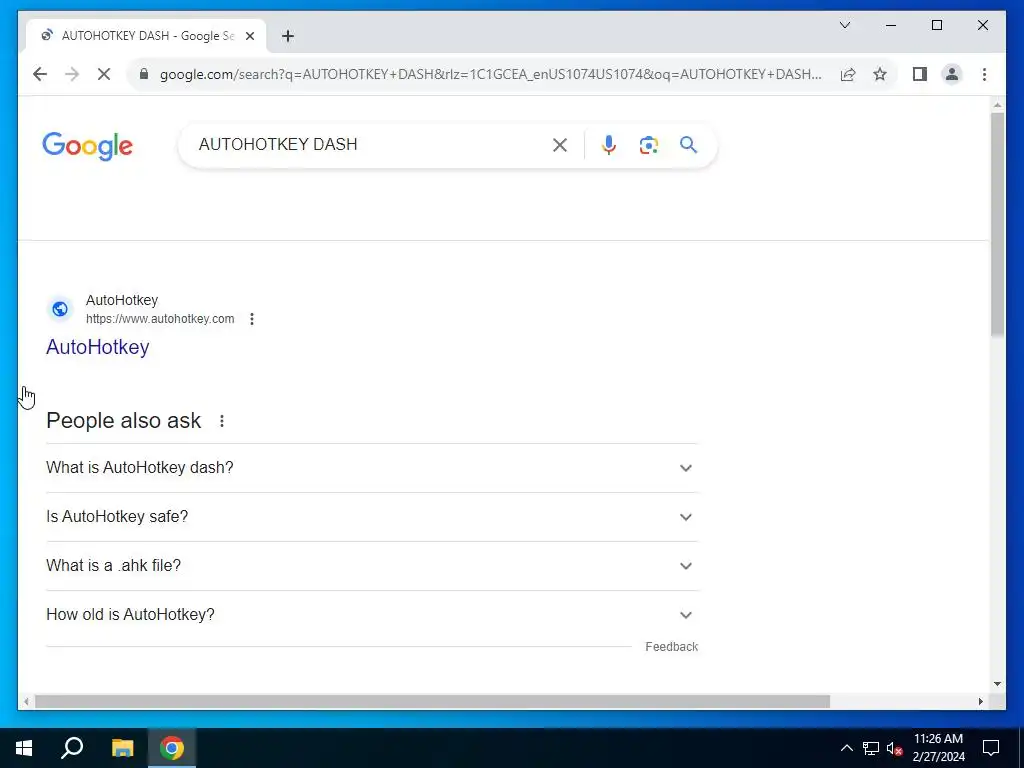
Task: Expand "How old is AutoHotkey?" question
Action: 372,615
